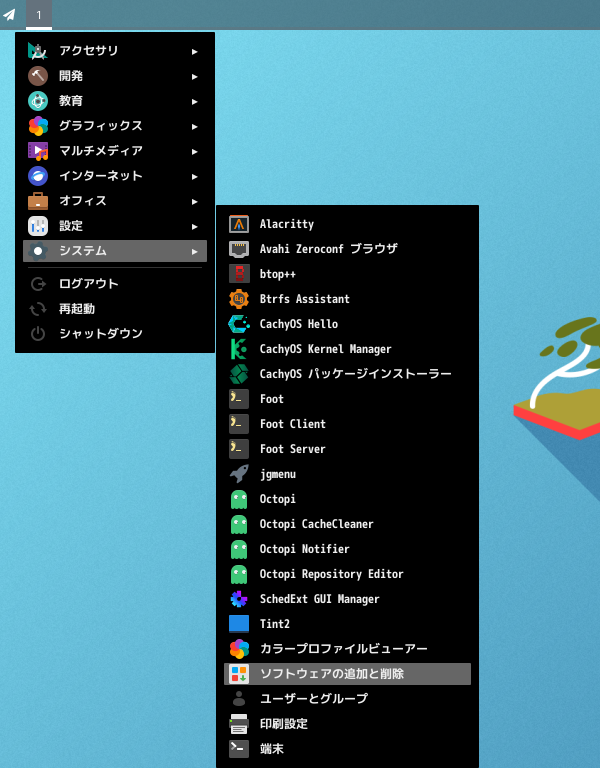Click the CachyOS Kernel Manager icon

tap(239, 349)
